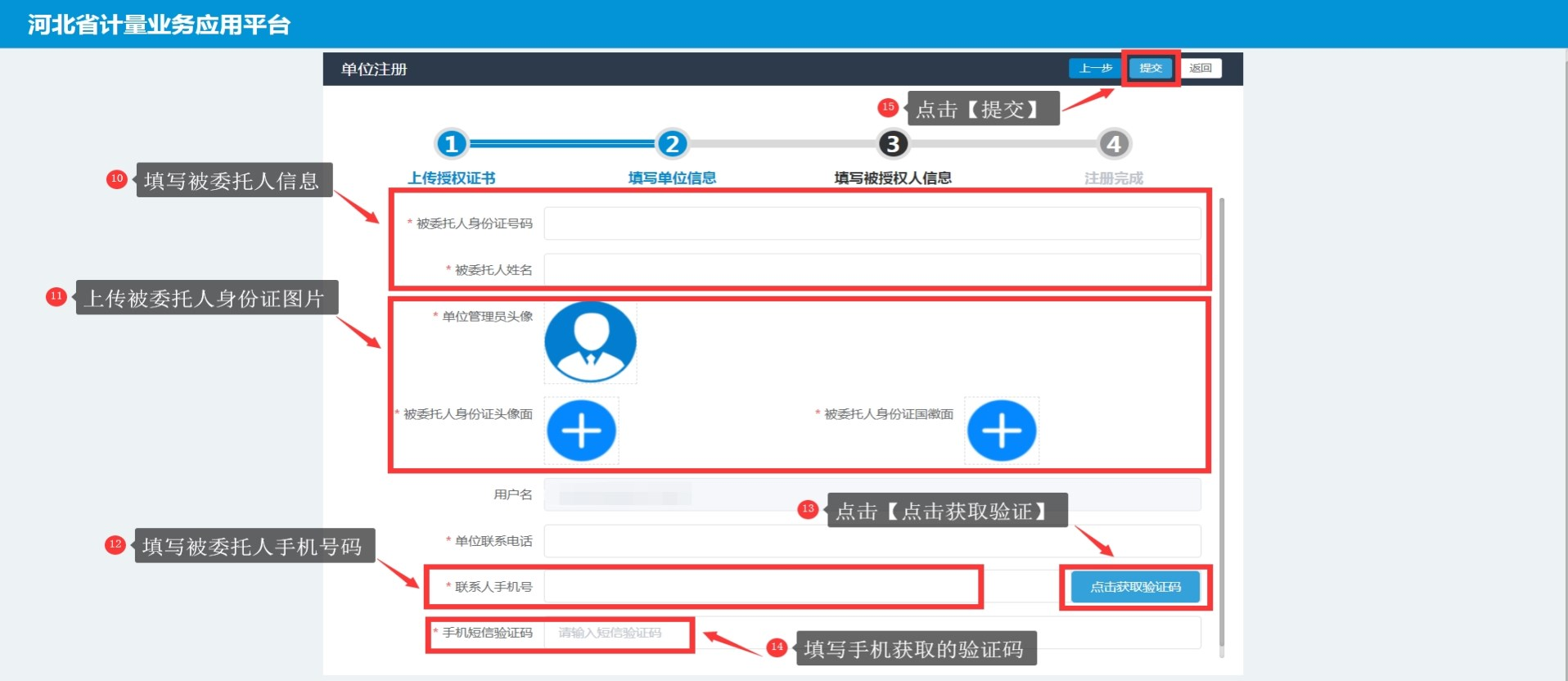Focus the 单位联系电话 input field

click(x=872, y=541)
